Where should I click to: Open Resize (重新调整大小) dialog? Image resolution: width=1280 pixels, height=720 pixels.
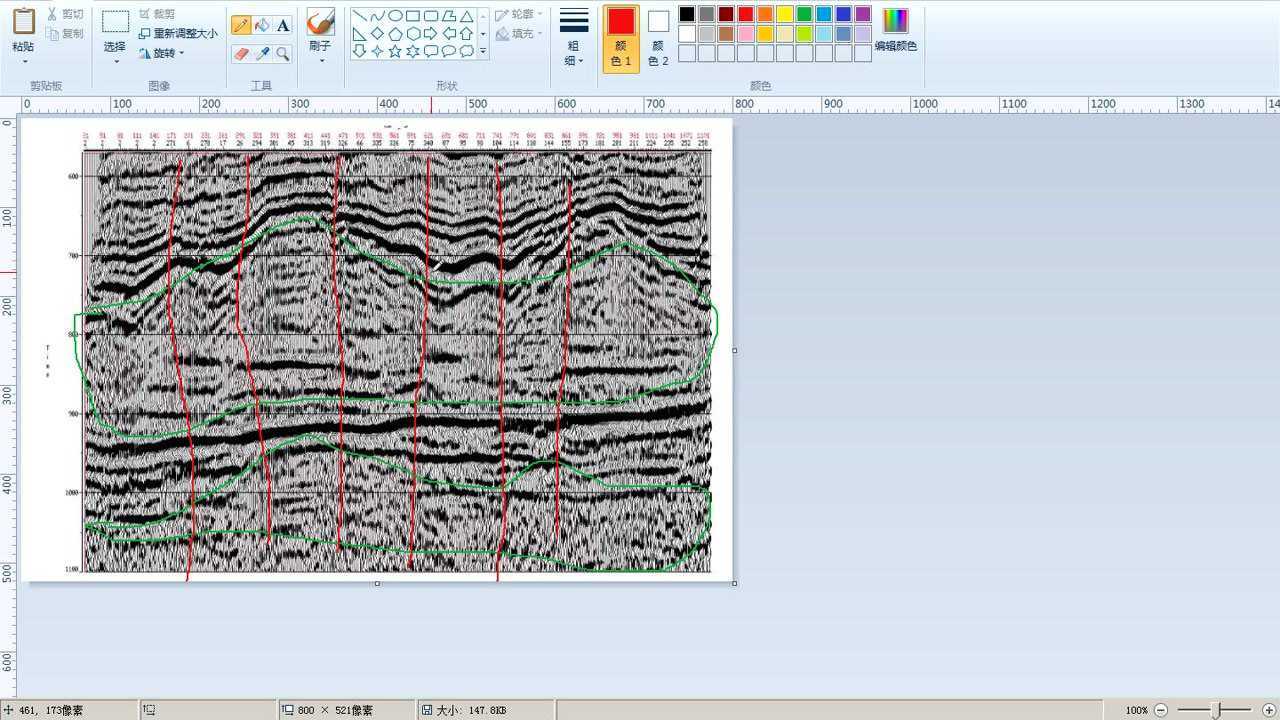(178, 33)
